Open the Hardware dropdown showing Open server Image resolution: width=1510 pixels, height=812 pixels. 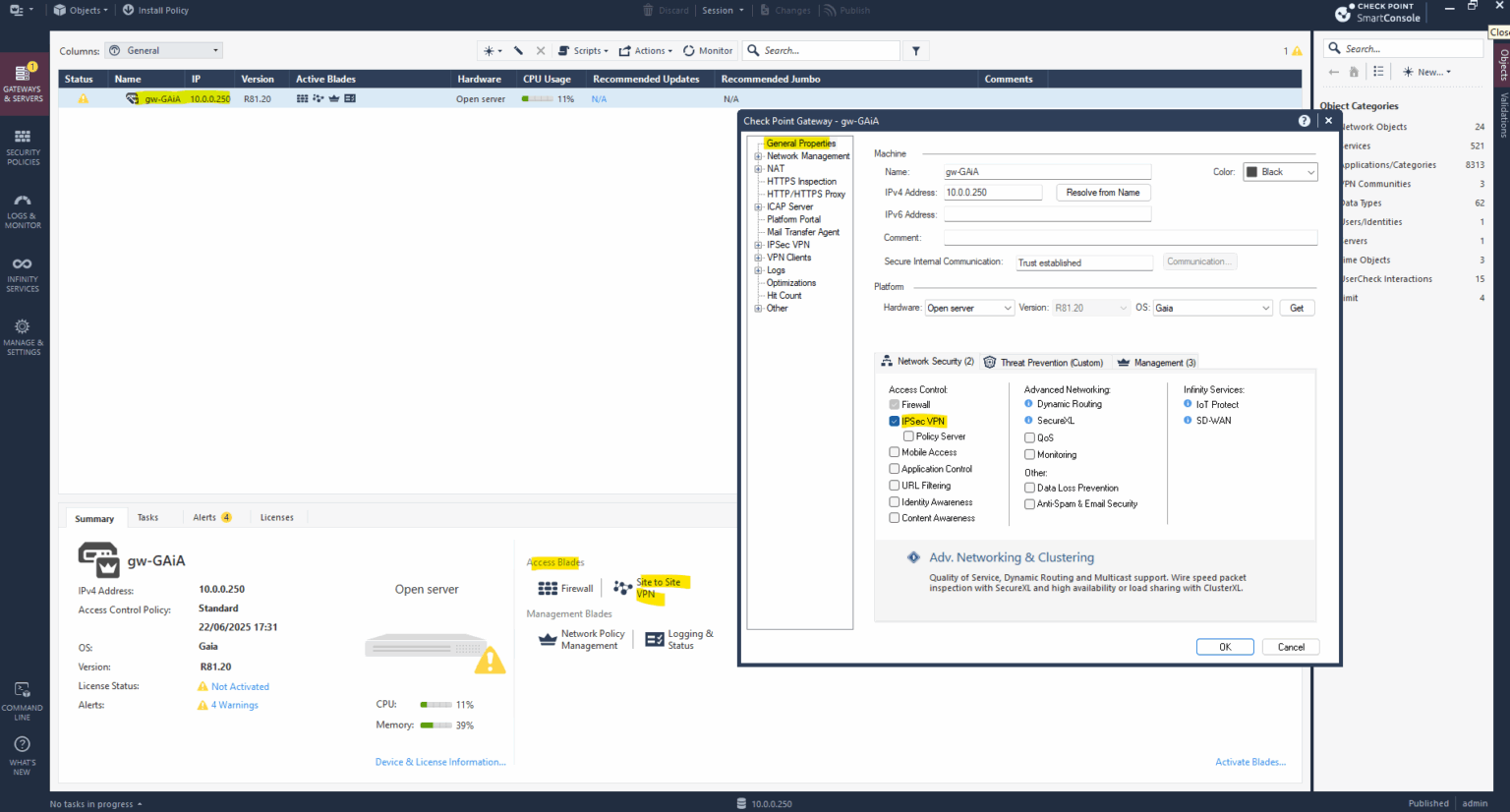[968, 308]
